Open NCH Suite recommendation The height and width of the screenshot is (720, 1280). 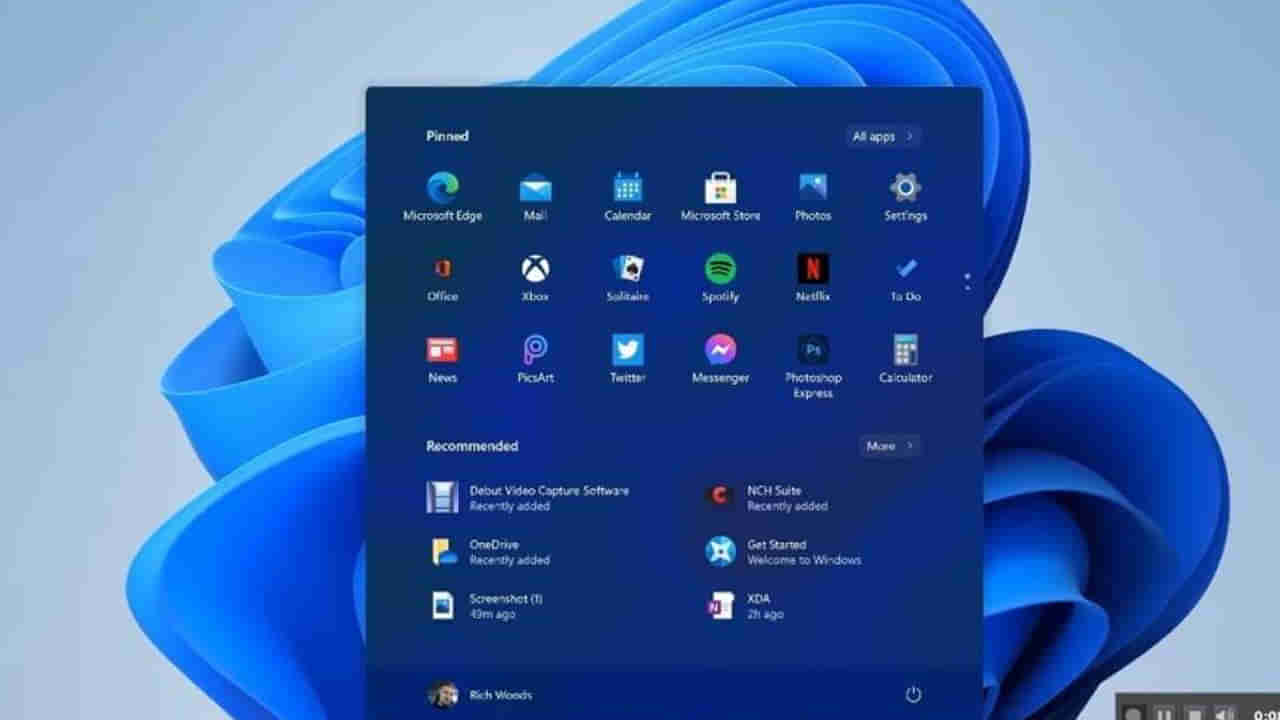click(x=767, y=498)
